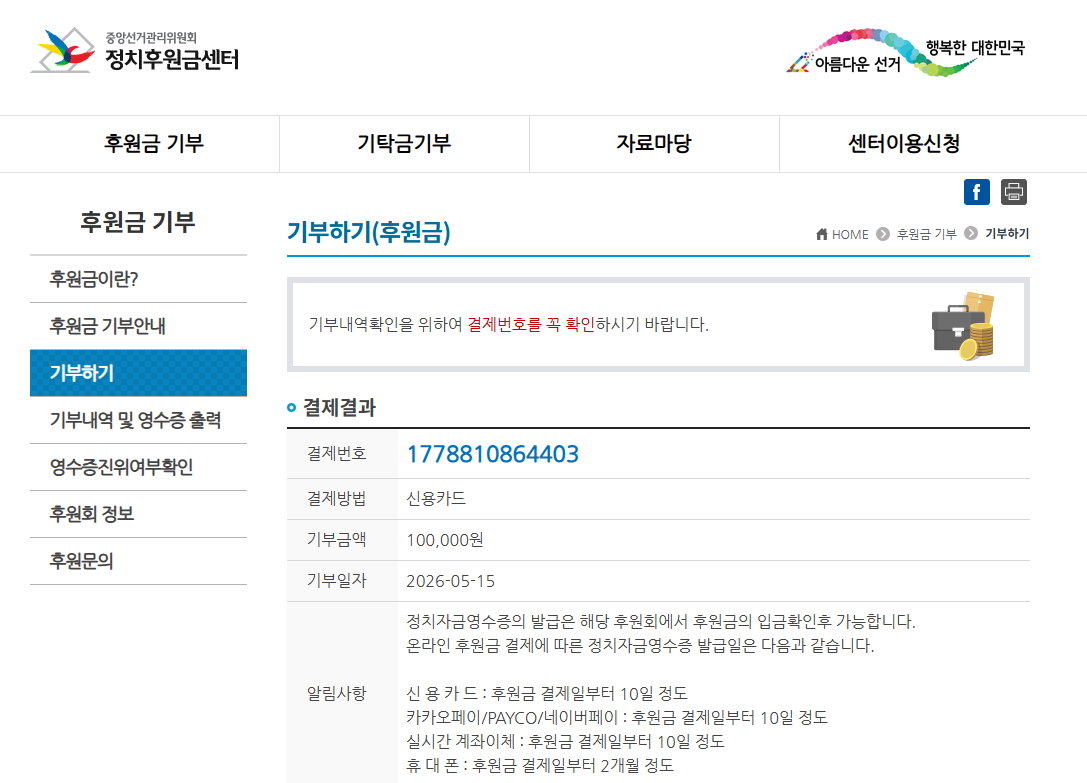Open the 센터이용신청 main menu
The height and width of the screenshot is (783, 1087).
(904, 144)
